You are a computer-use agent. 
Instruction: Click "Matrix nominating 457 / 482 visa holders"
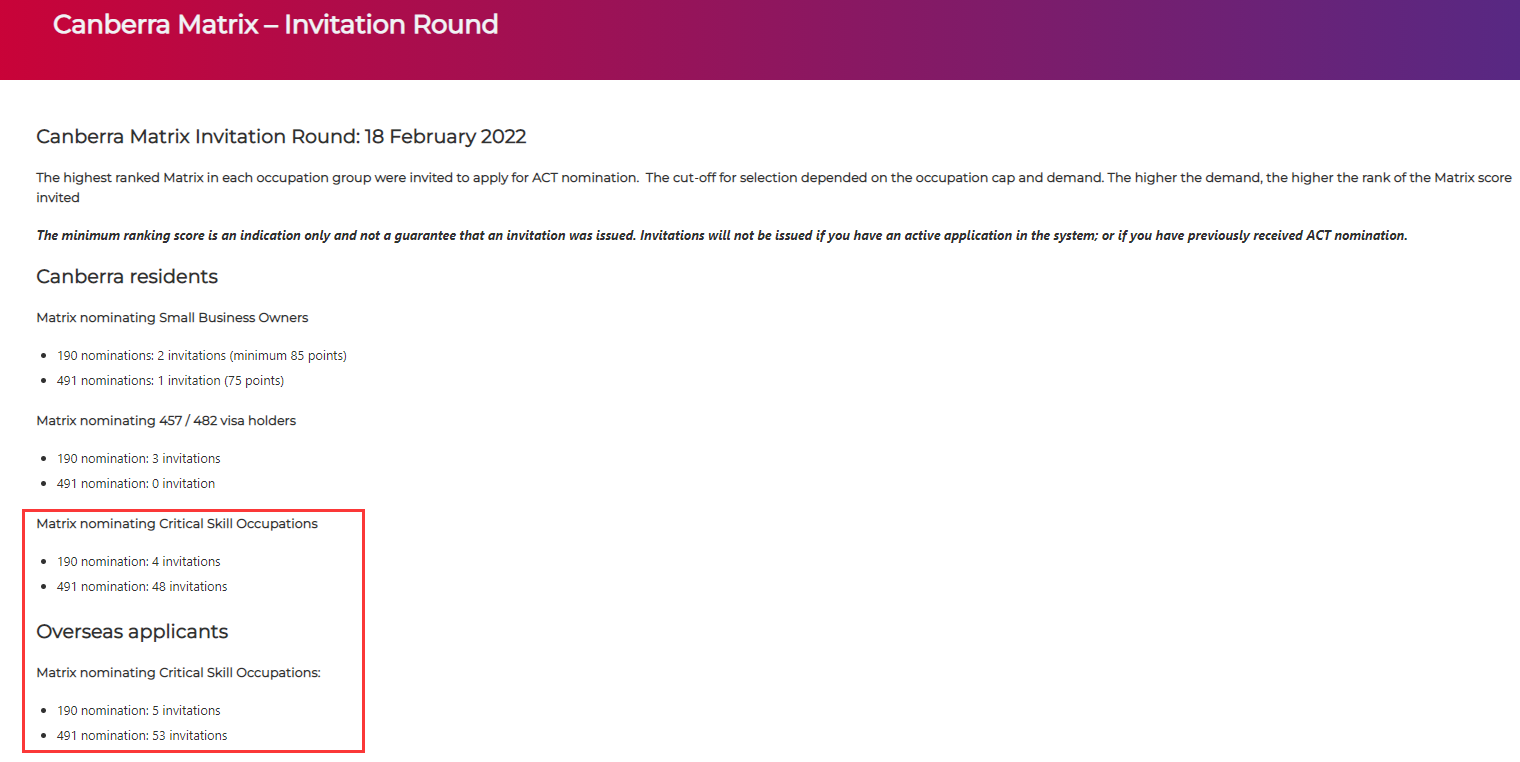click(x=166, y=421)
